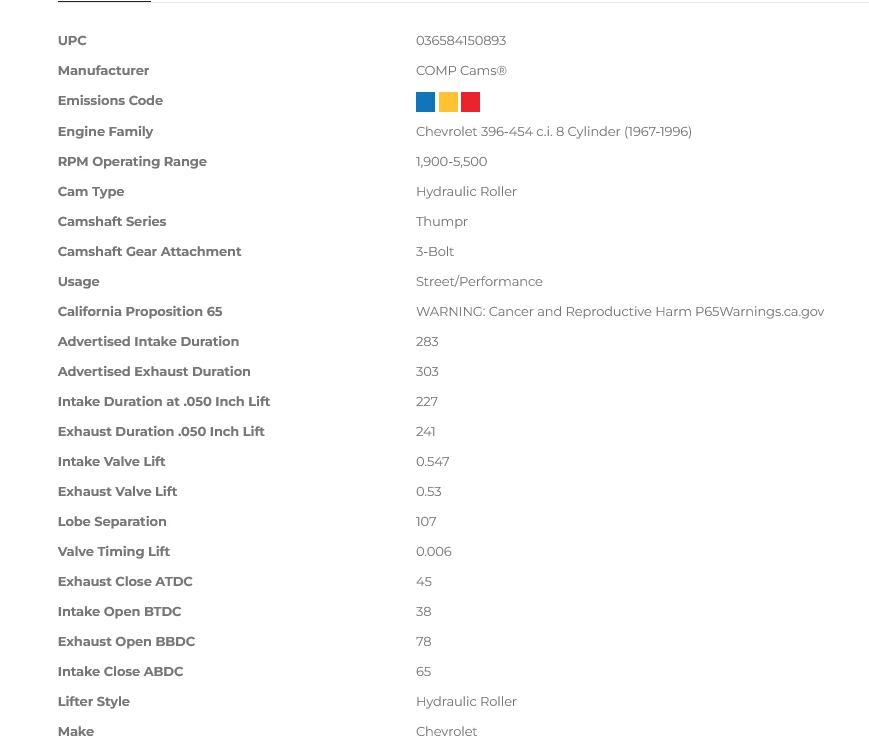Click the Thumpr camshaft series value
869x752 pixels.
coord(441,222)
